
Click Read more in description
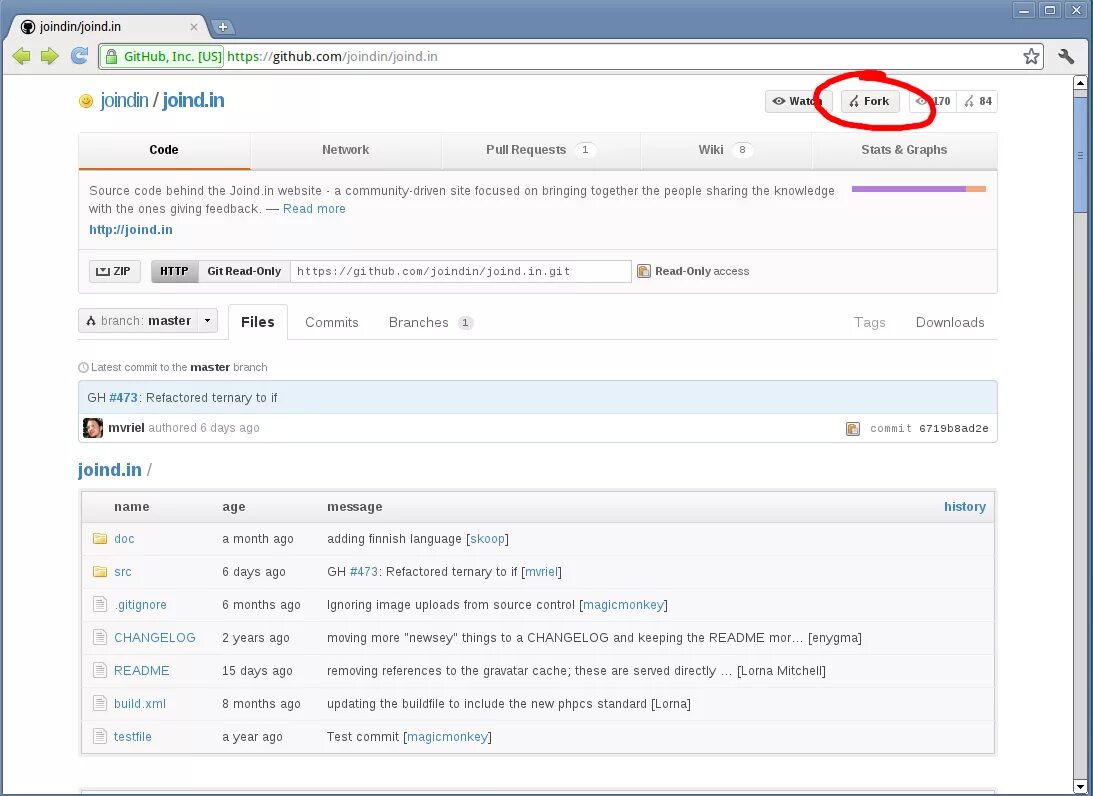point(314,208)
